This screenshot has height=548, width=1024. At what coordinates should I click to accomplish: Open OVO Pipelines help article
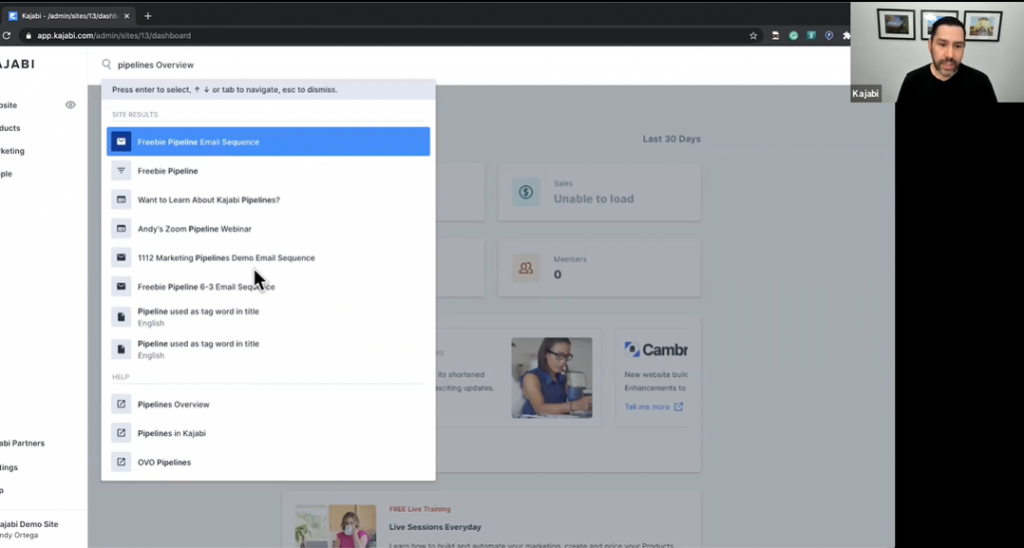(x=268, y=462)
